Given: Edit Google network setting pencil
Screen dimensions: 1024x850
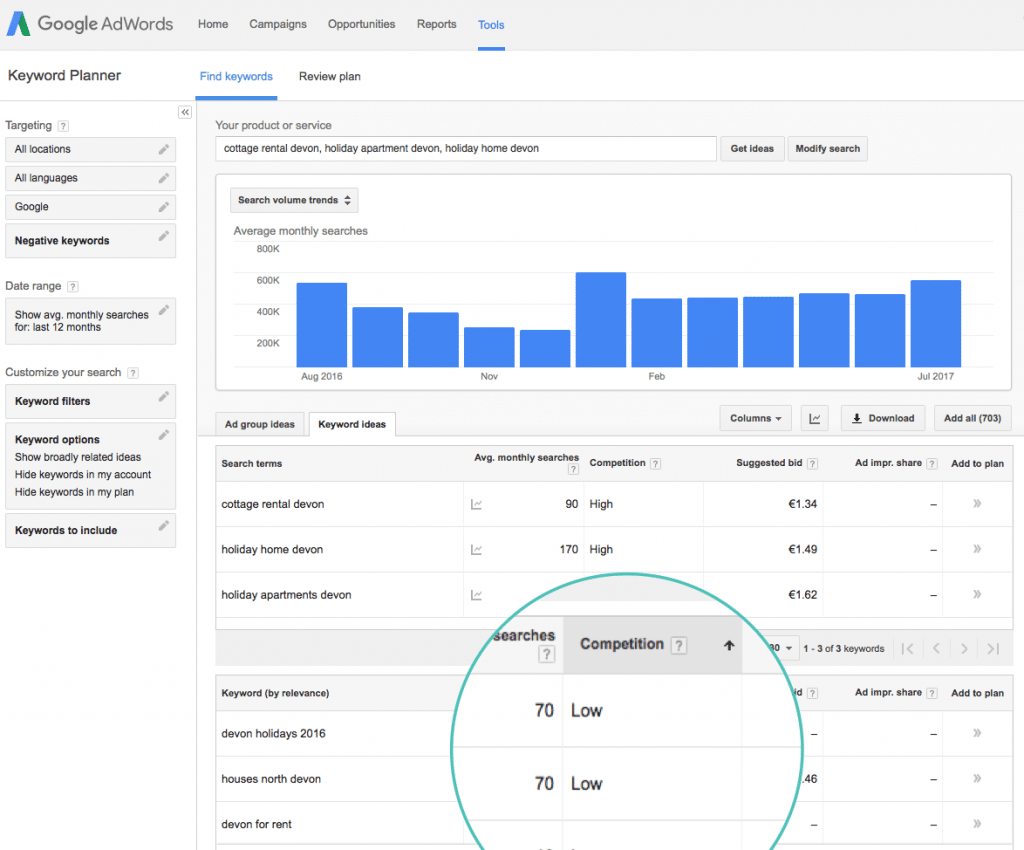Looking at the screenshot, I should coord(163,207).
